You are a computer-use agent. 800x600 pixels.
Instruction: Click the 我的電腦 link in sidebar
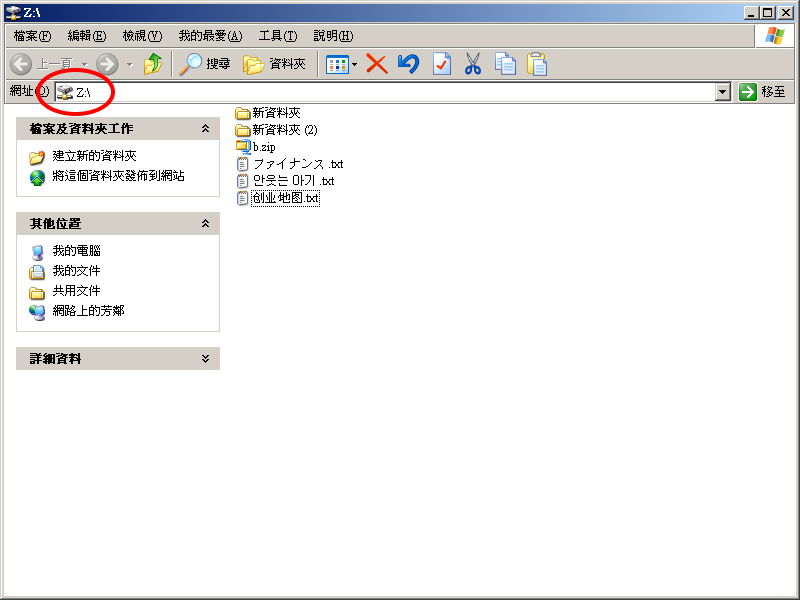(76, 251)
